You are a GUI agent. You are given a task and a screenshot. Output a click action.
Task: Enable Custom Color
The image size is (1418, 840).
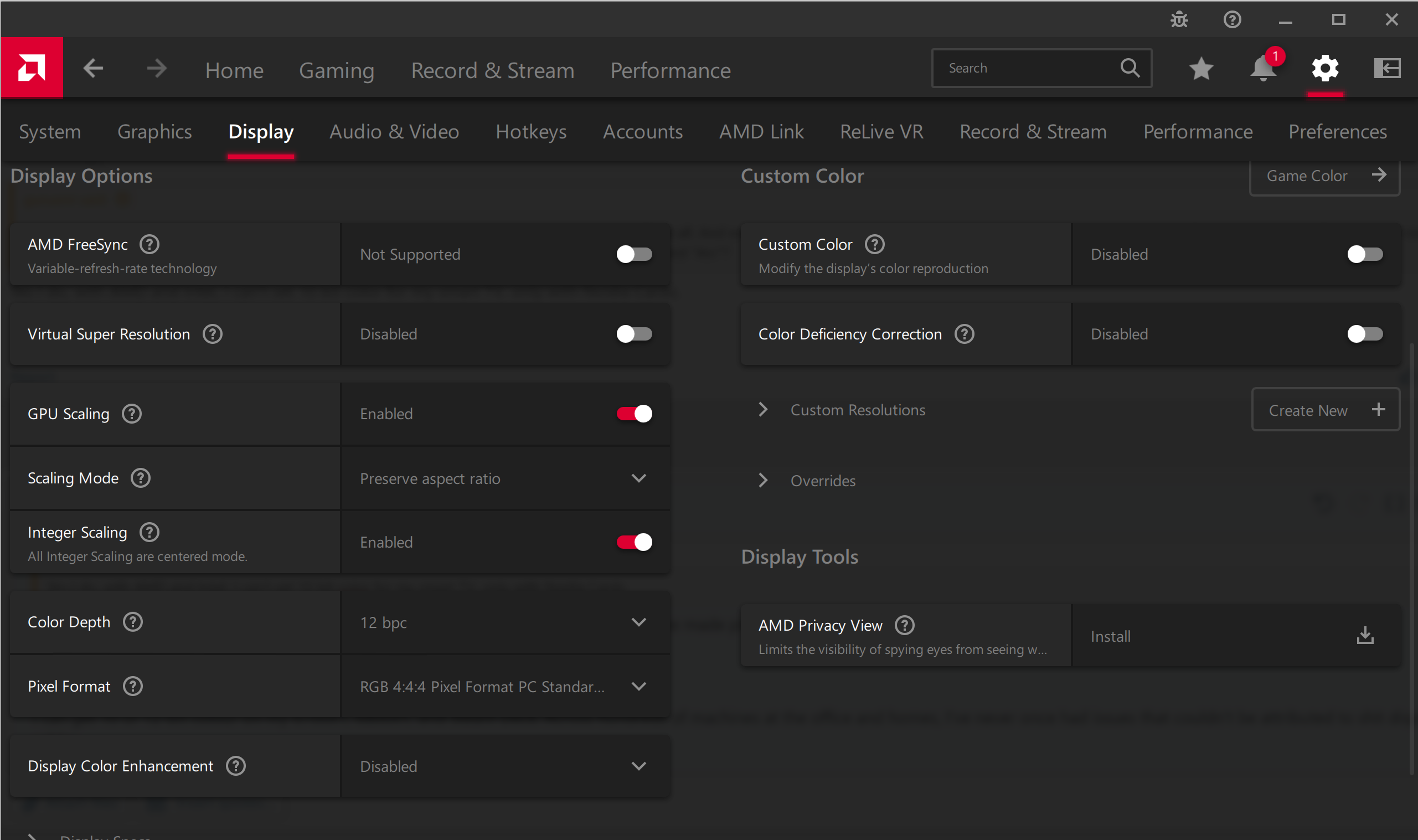pos(1364,254)
